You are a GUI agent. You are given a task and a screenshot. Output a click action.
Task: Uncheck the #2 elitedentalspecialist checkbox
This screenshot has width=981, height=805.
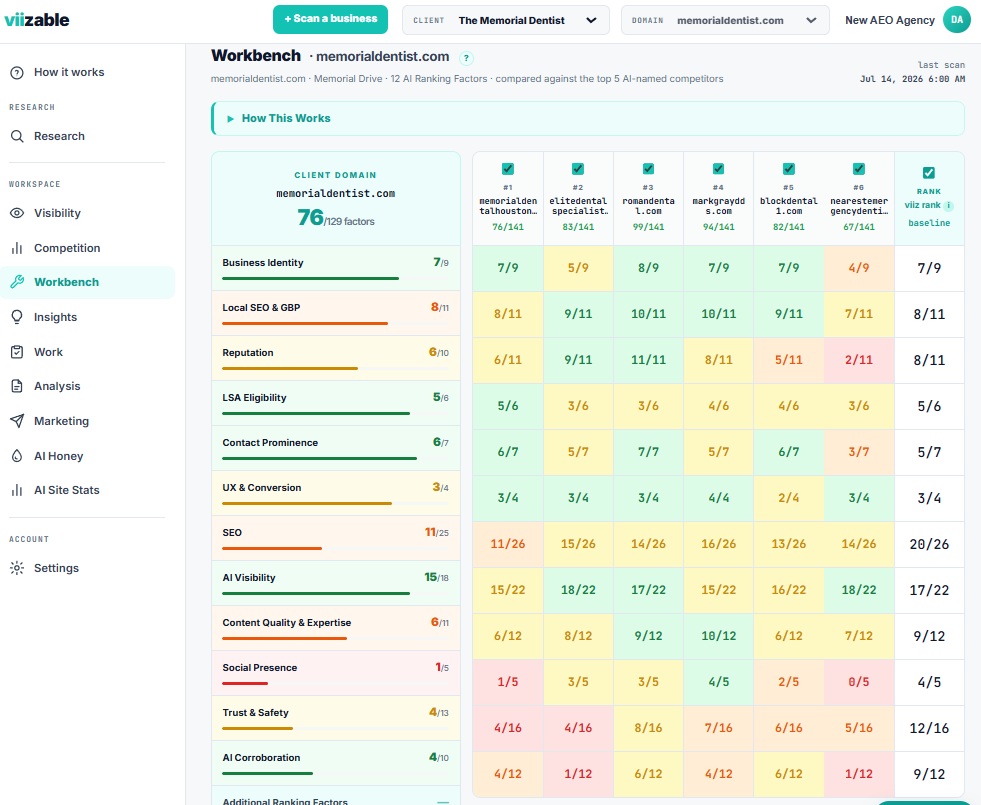click(x=578, y=169)
